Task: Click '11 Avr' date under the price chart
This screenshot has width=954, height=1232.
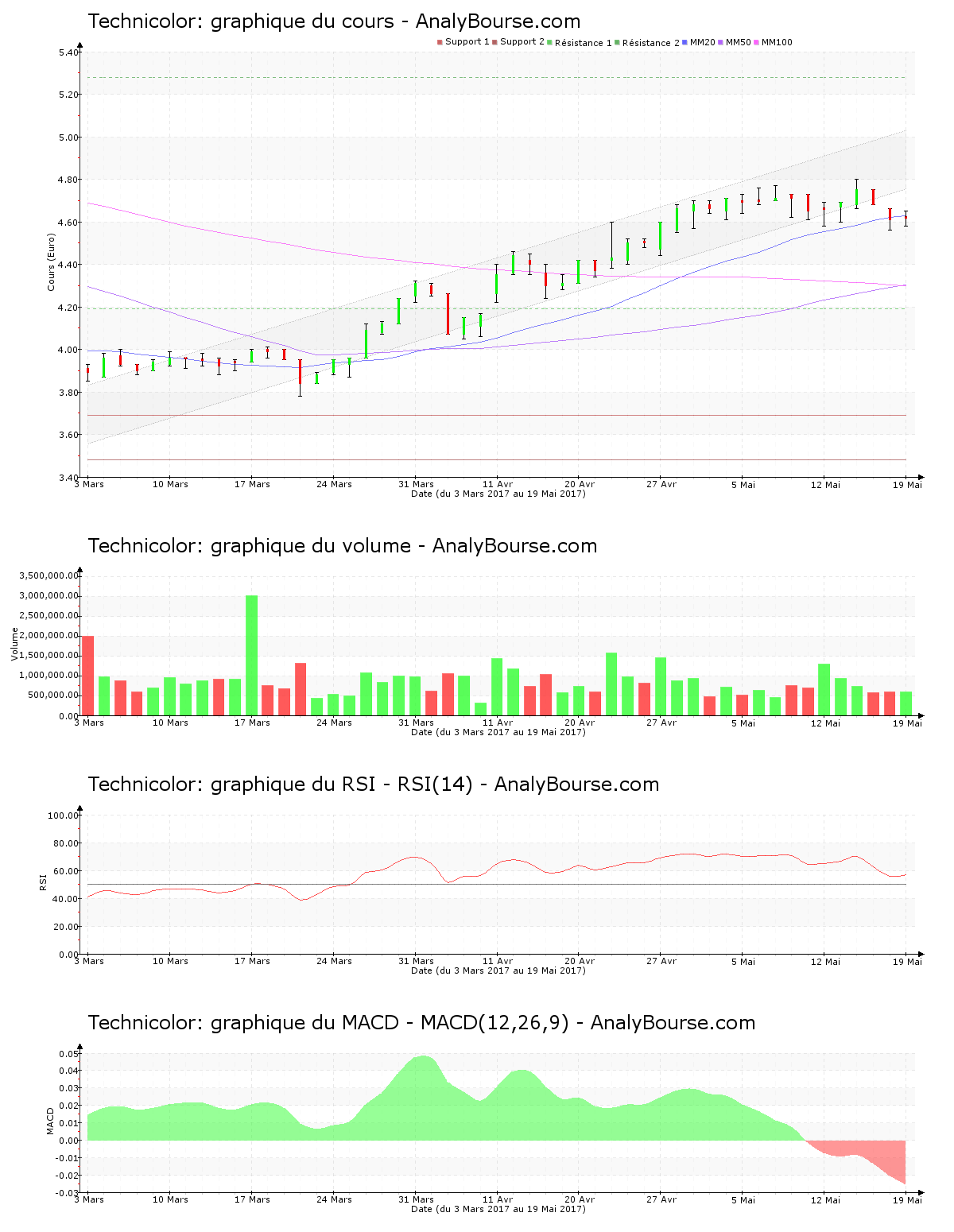Action: pos(498,484)
